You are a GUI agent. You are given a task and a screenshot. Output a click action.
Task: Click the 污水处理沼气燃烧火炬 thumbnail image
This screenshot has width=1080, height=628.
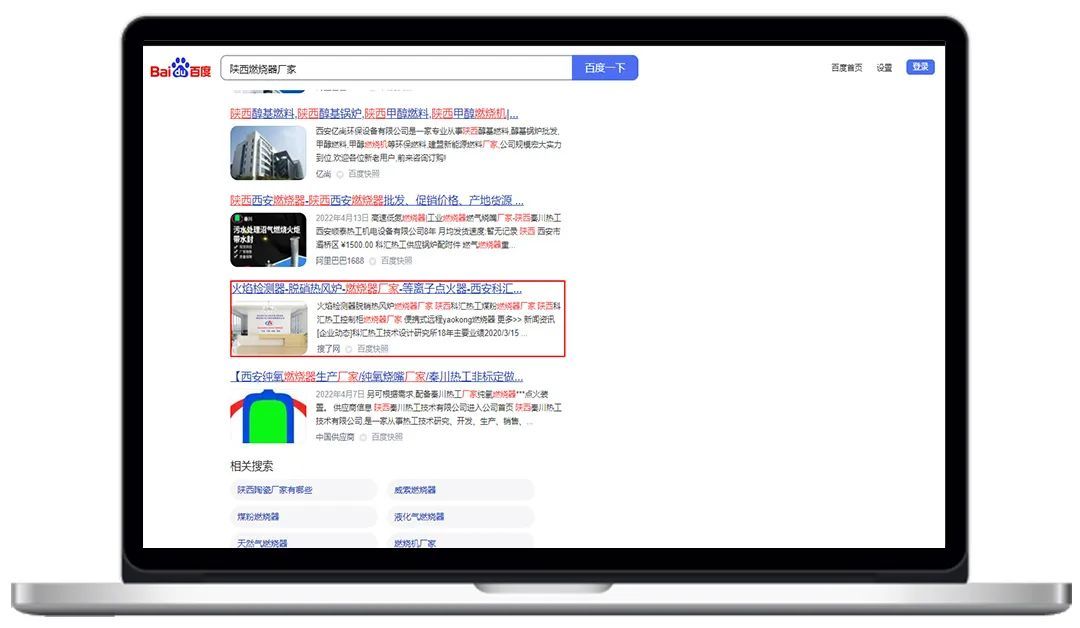coord(268,239)
